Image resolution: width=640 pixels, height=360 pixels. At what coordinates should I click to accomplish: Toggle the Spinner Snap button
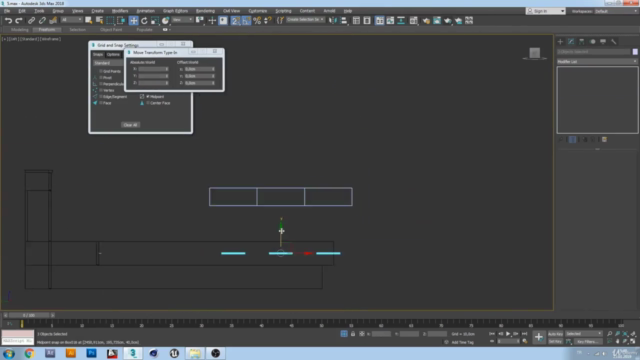tap(268, 20)
